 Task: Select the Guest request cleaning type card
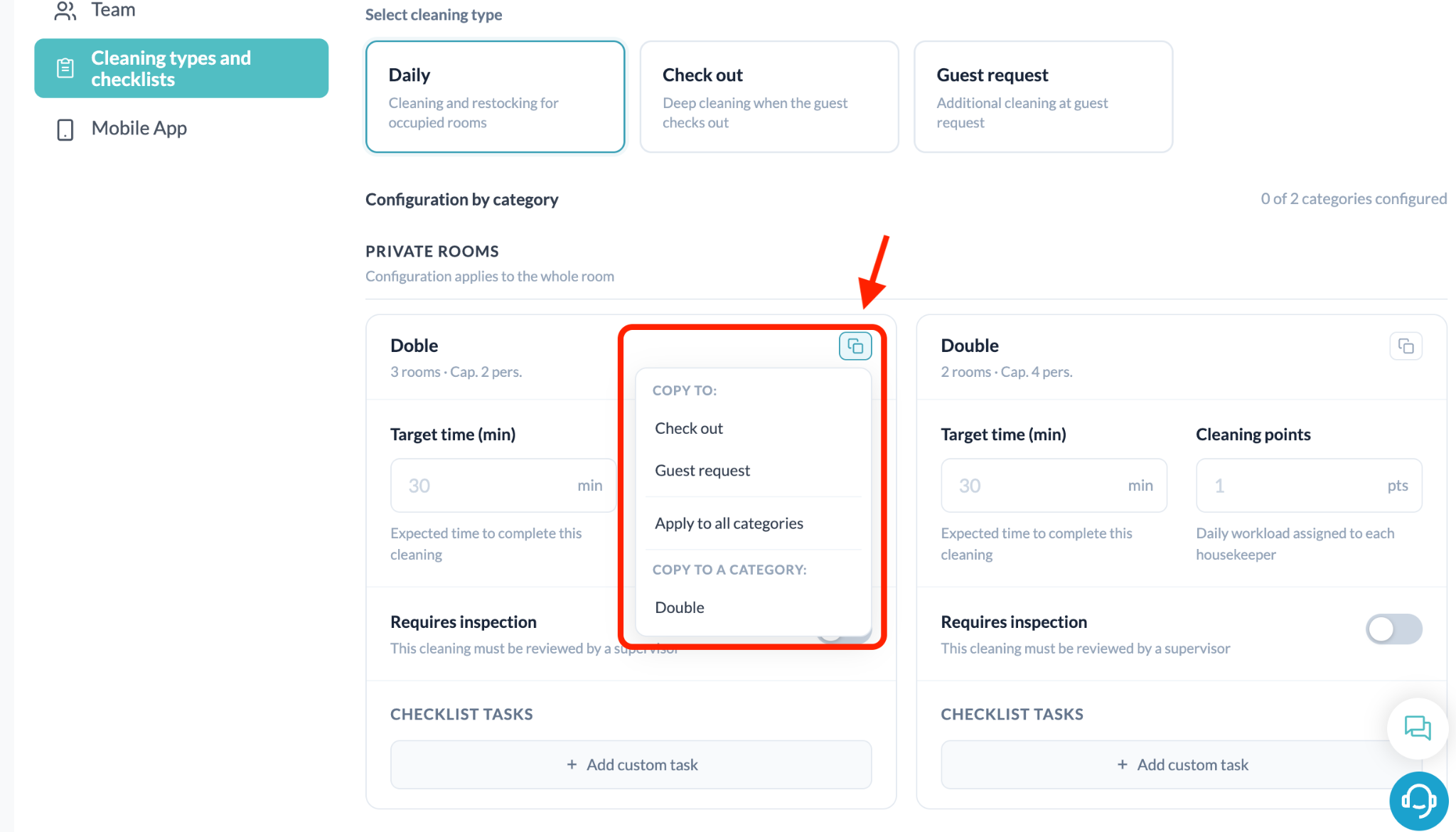pos(1043,97)
